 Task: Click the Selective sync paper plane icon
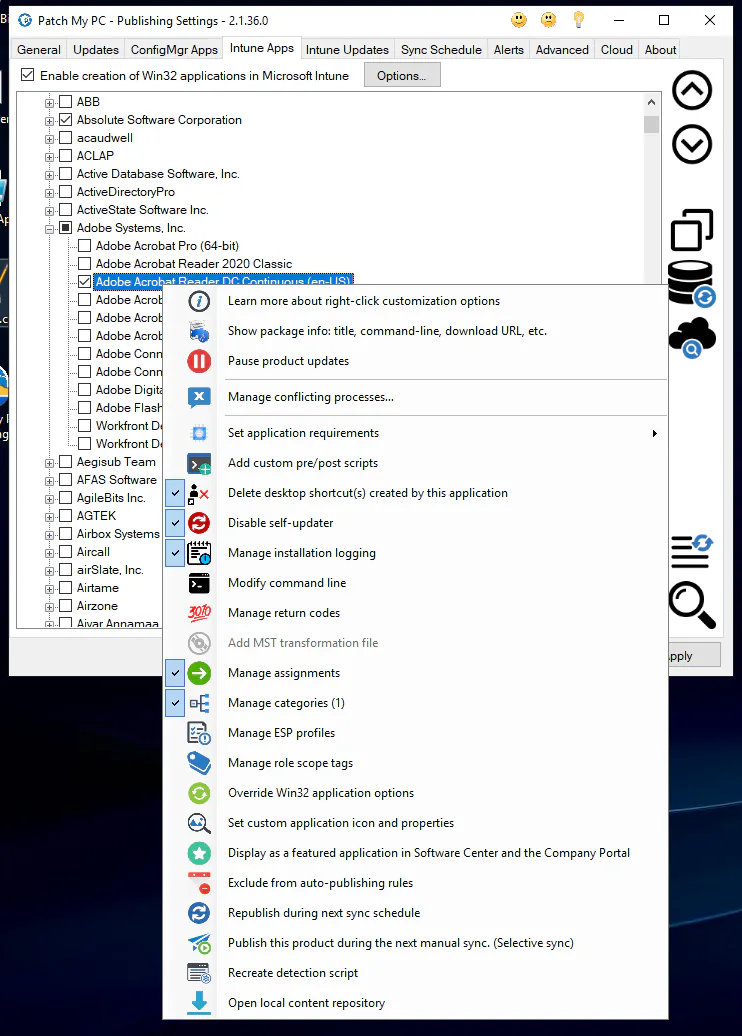199,943
